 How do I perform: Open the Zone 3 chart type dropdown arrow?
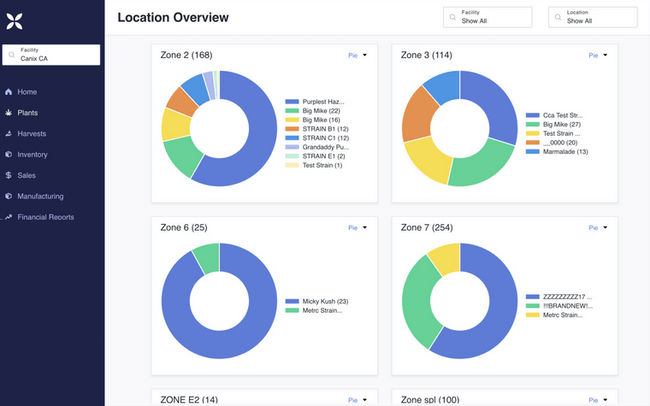pyautogui.click(x=605, y=55)
